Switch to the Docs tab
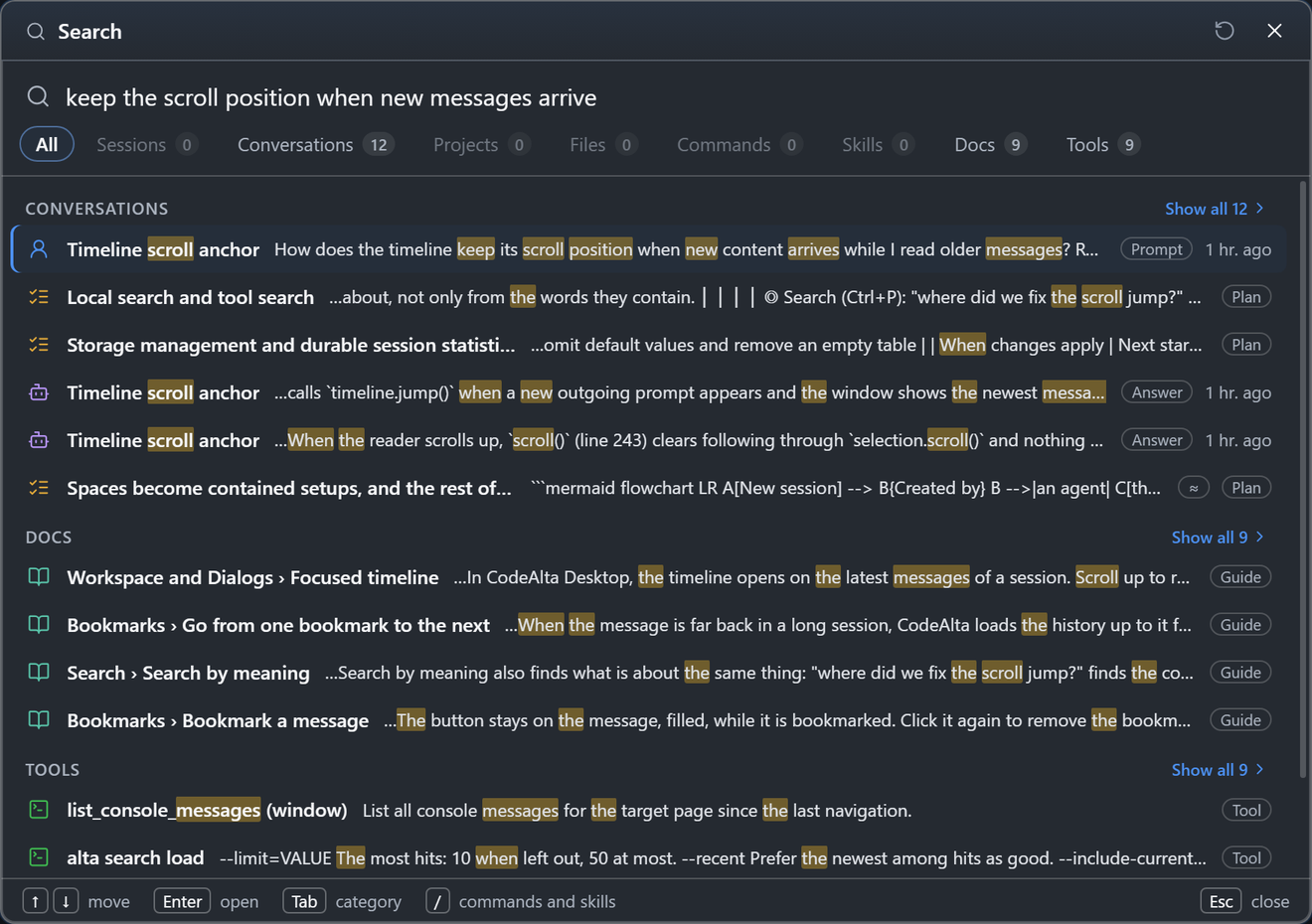Viewport: 1312px width, 924px height. coord(990,145)
